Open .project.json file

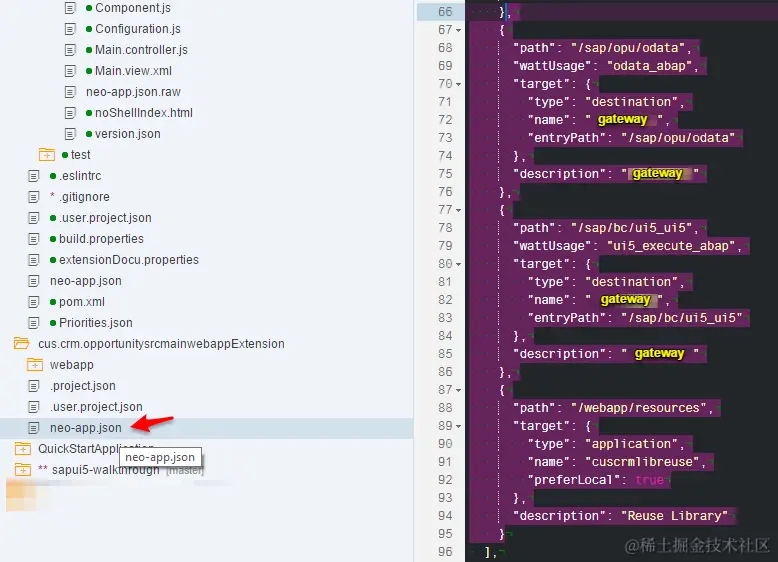point(82,386)
